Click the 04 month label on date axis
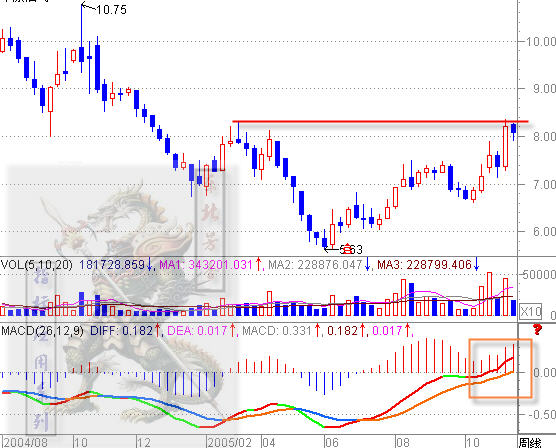The height and width of the screenshot is (448, 556). [269, 443]
